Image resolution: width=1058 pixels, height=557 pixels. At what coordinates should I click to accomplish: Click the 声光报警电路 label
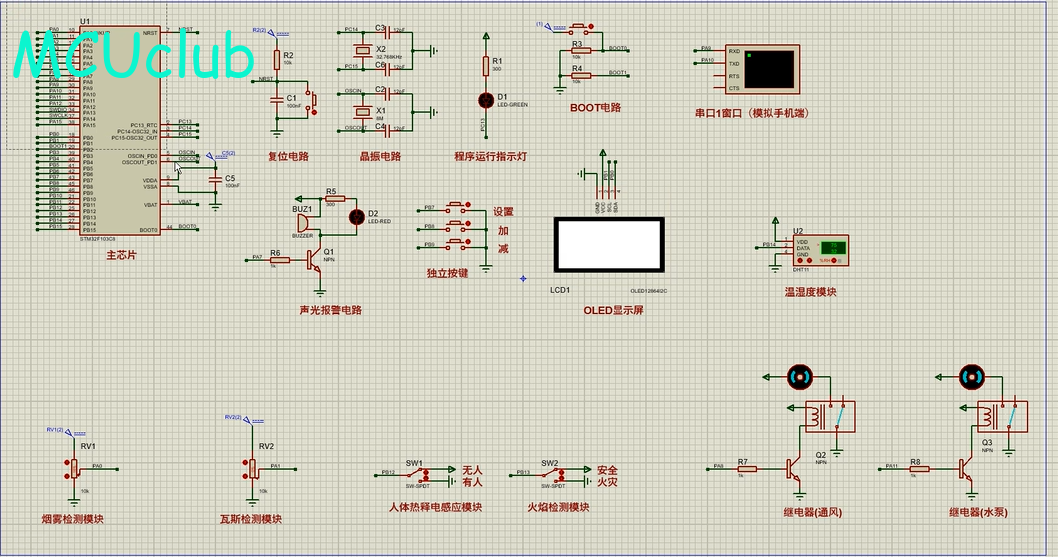331,310
